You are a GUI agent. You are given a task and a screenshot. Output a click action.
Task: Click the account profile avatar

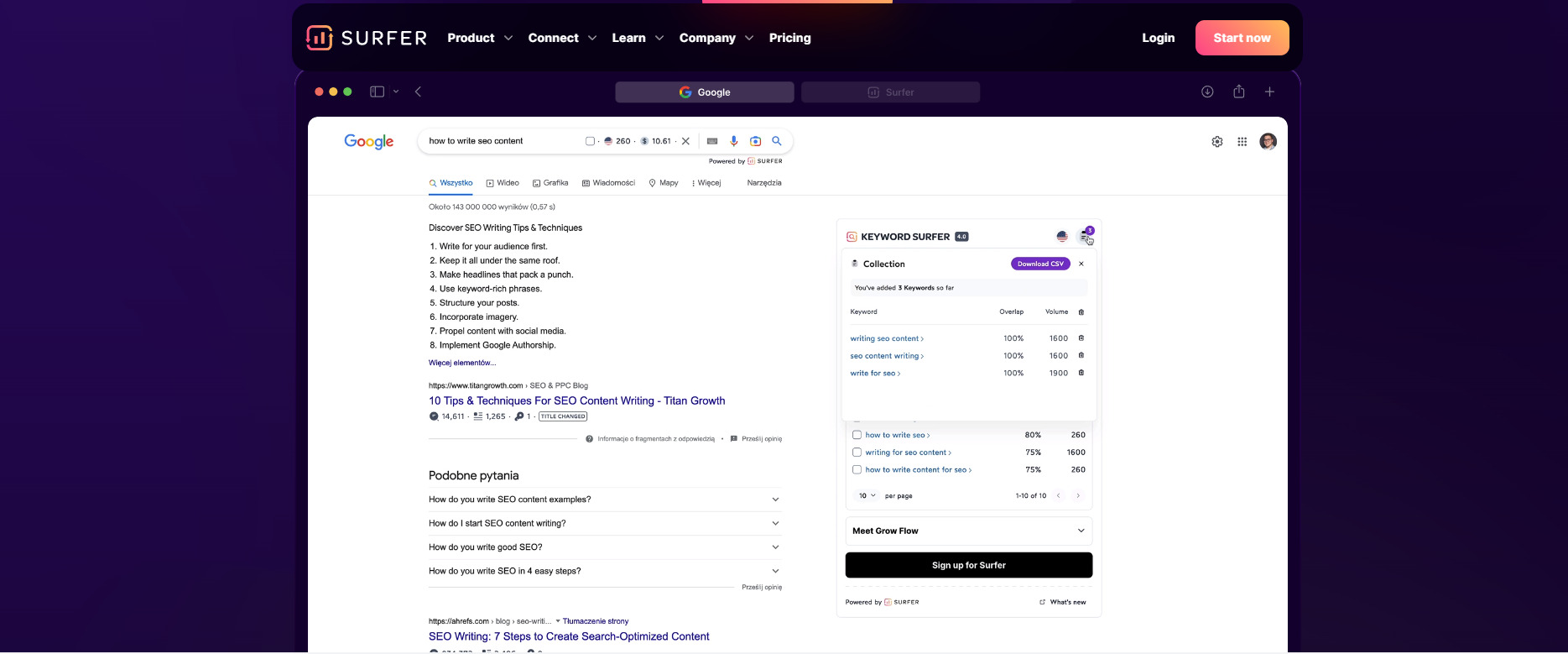[x=1268, y=141]
